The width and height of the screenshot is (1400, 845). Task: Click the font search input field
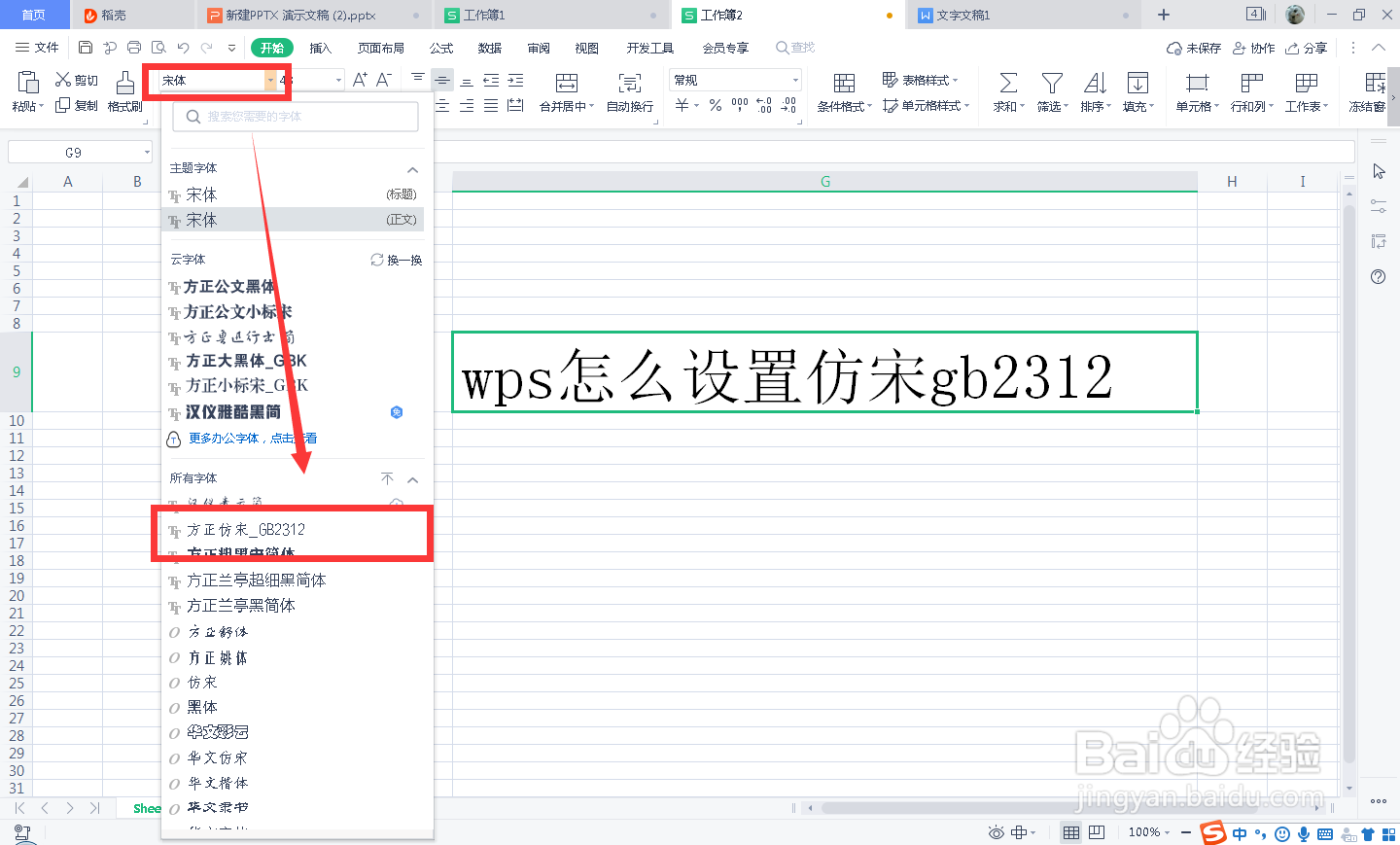click(x=296, y=116)
